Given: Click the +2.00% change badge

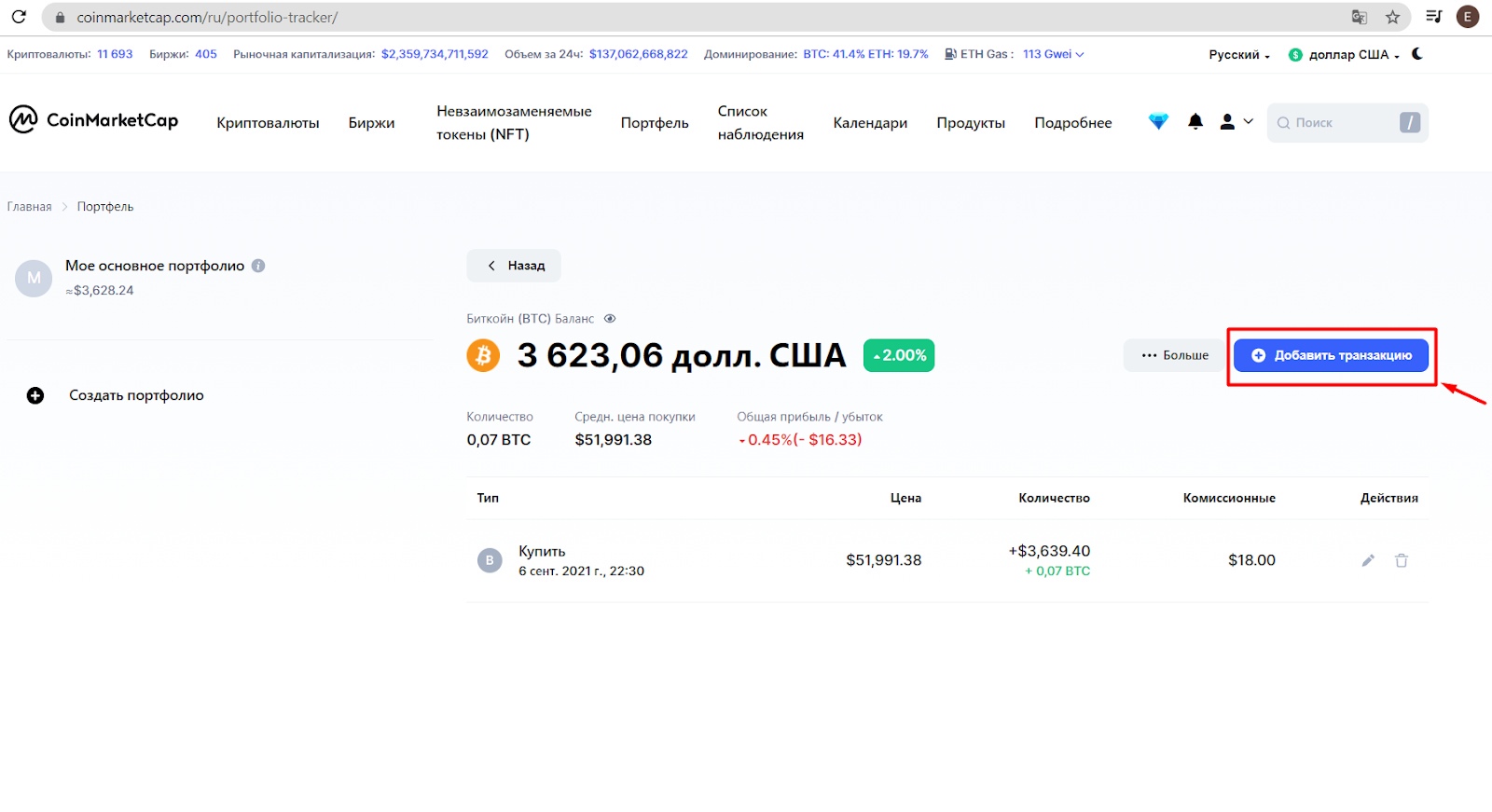Looking at the screenshot, I should click(899, 355).
